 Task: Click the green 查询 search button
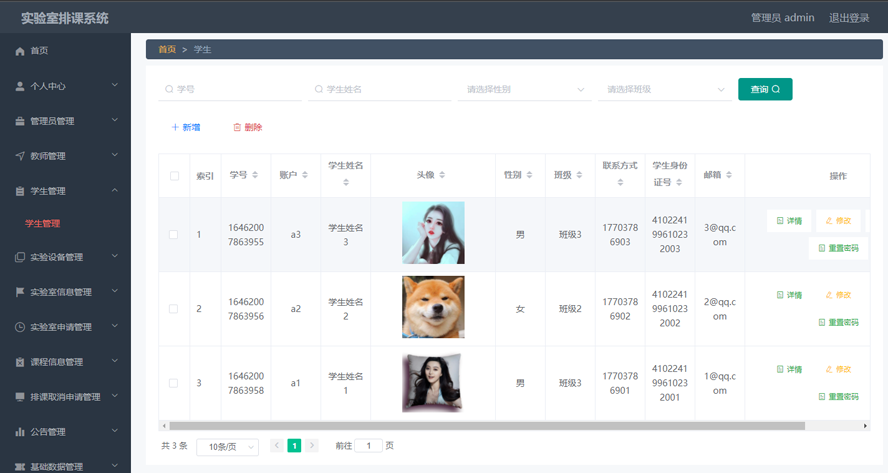[x=765, y=89]
